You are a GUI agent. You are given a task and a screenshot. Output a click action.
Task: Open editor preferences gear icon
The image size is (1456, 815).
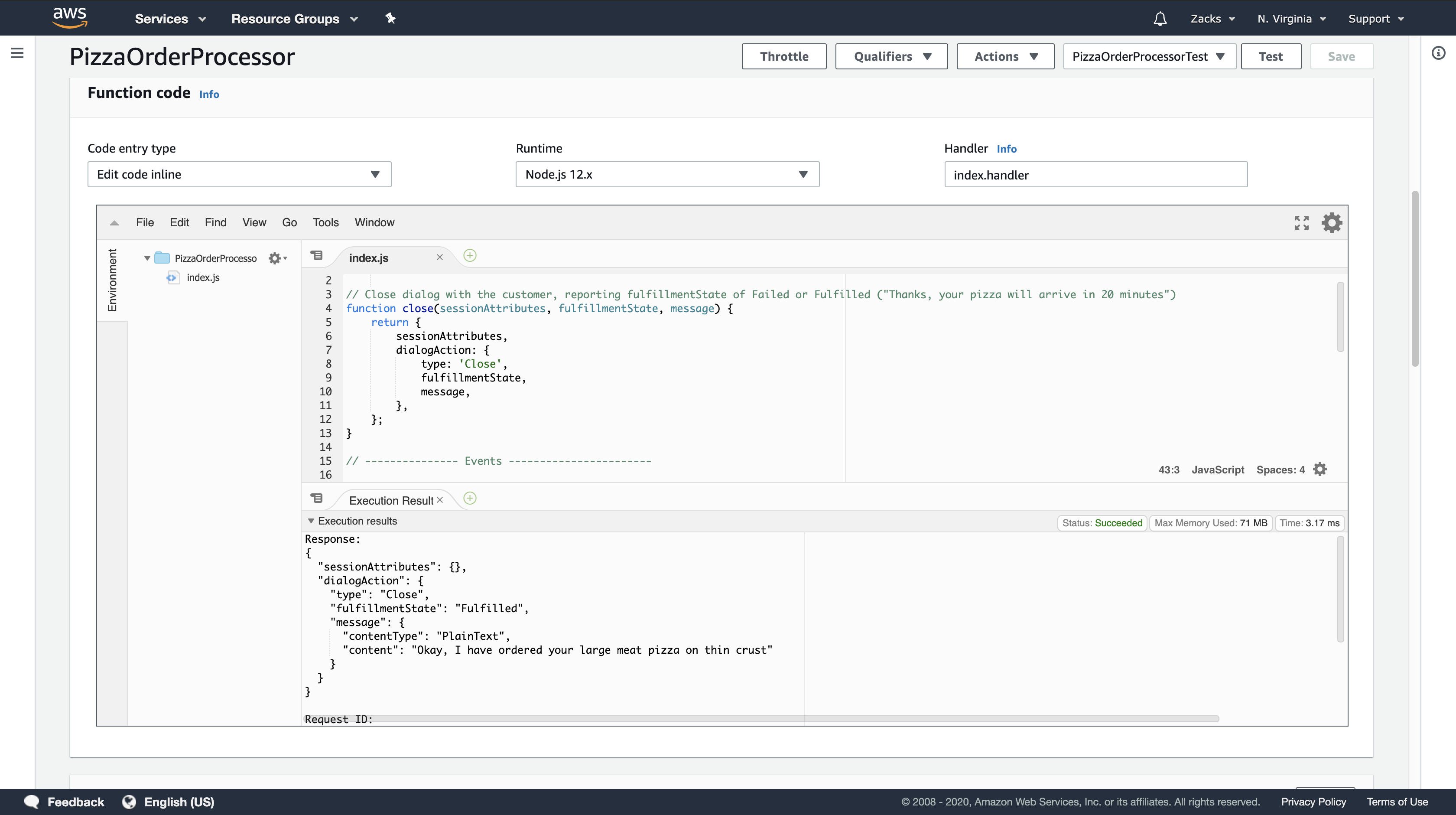(1332, 223)
